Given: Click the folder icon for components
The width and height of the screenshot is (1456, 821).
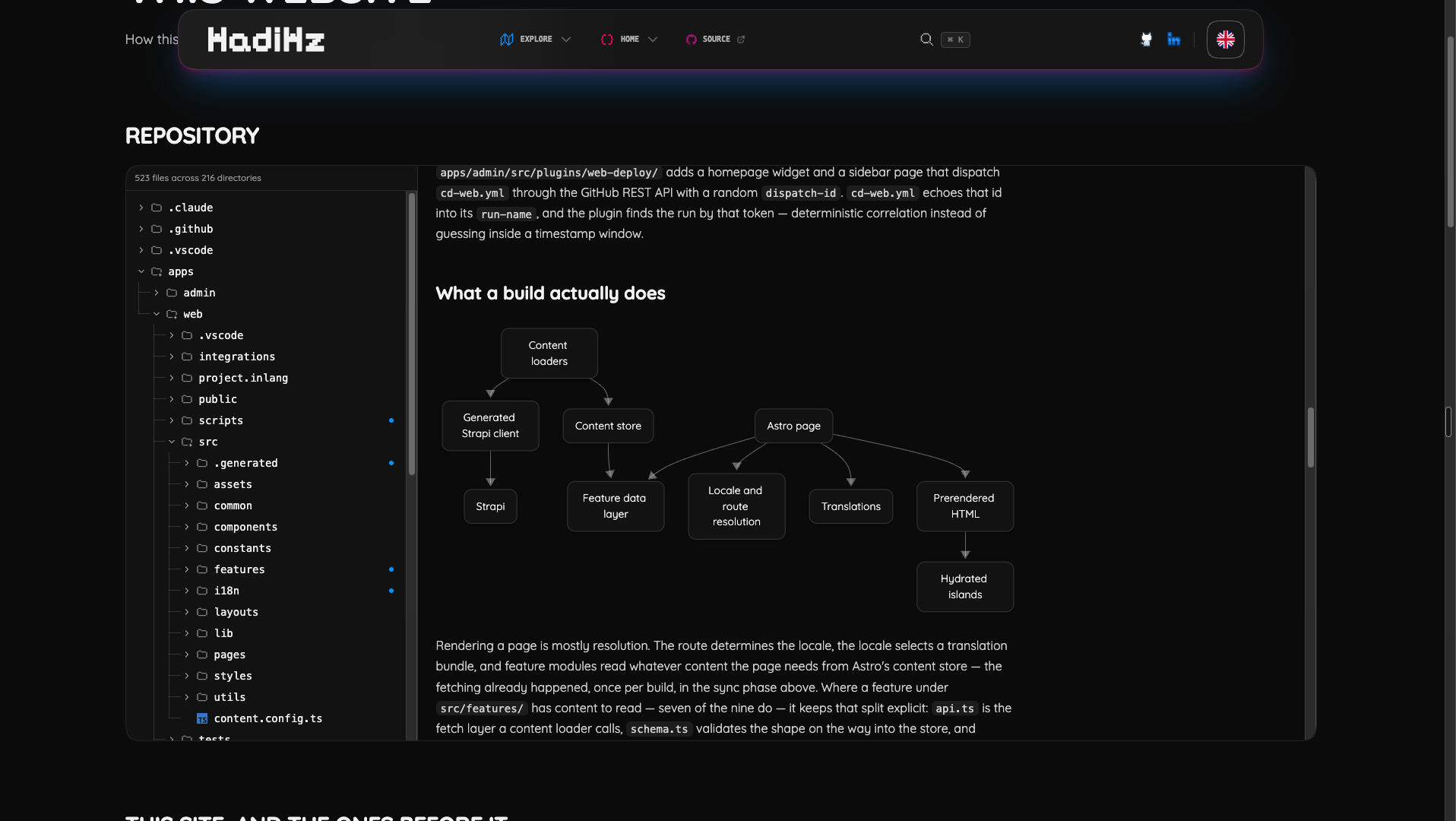Looking at the screenshot, I should tap(202, 527).
